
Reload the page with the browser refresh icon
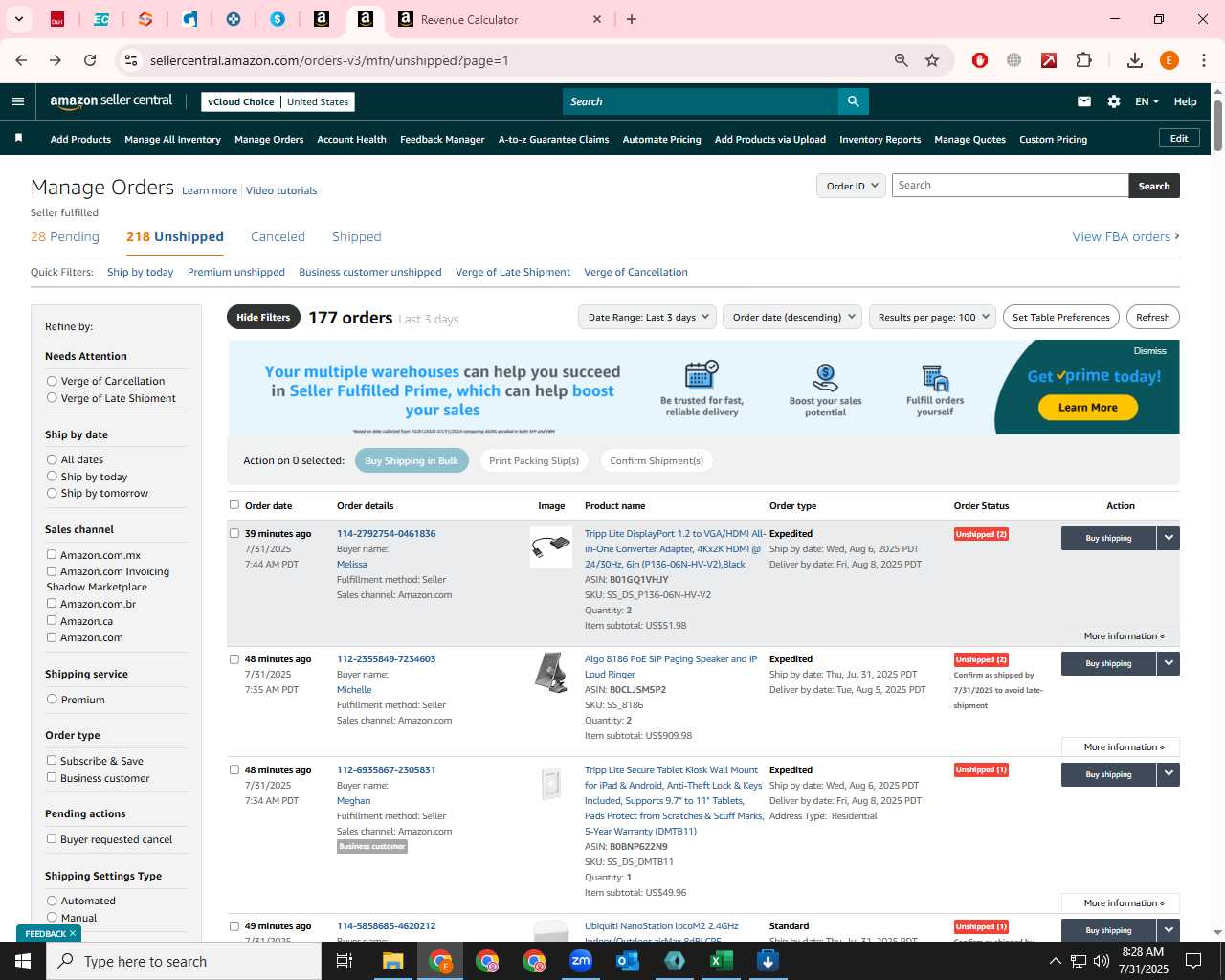pyautogui.click(x=90, y=60)
